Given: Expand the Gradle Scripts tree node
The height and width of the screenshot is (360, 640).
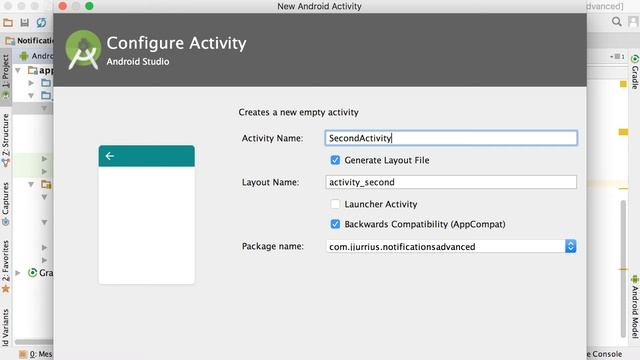Looking at the screenshot, I should pyautogui.click(x=18, y=273).
